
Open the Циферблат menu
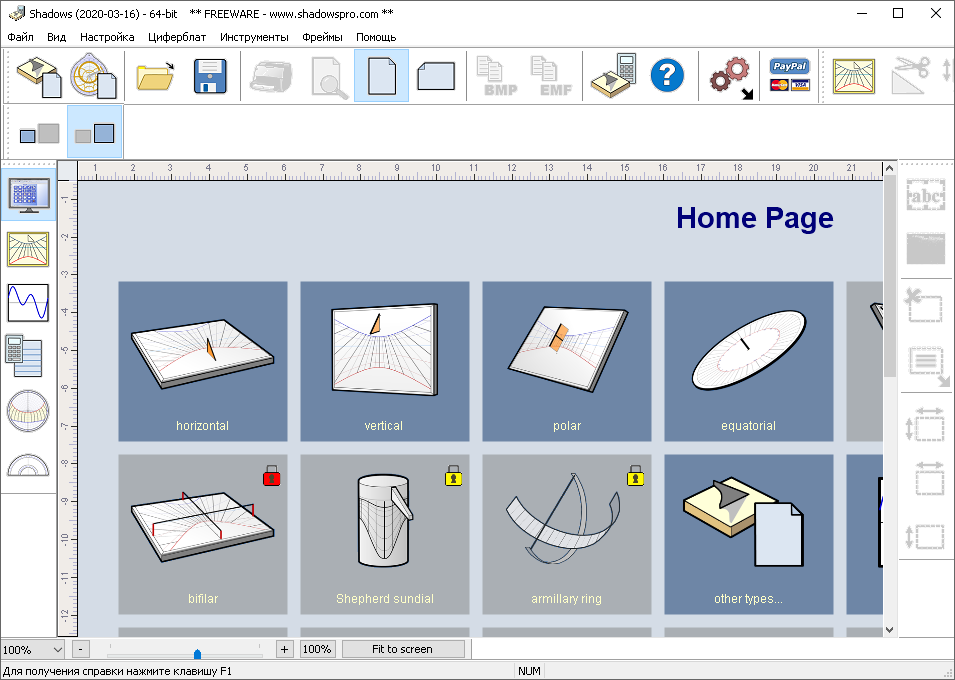[177, 37]
